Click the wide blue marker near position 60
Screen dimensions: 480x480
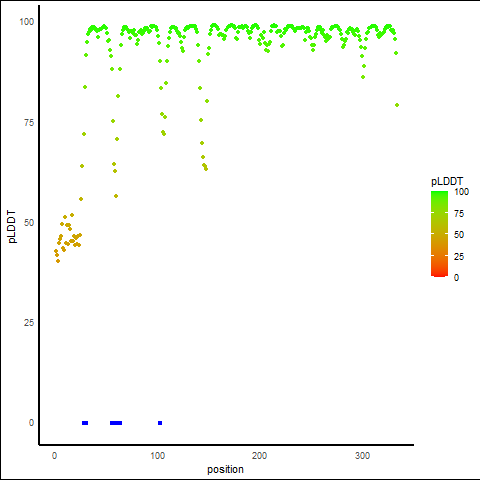(x=116, y=423)
